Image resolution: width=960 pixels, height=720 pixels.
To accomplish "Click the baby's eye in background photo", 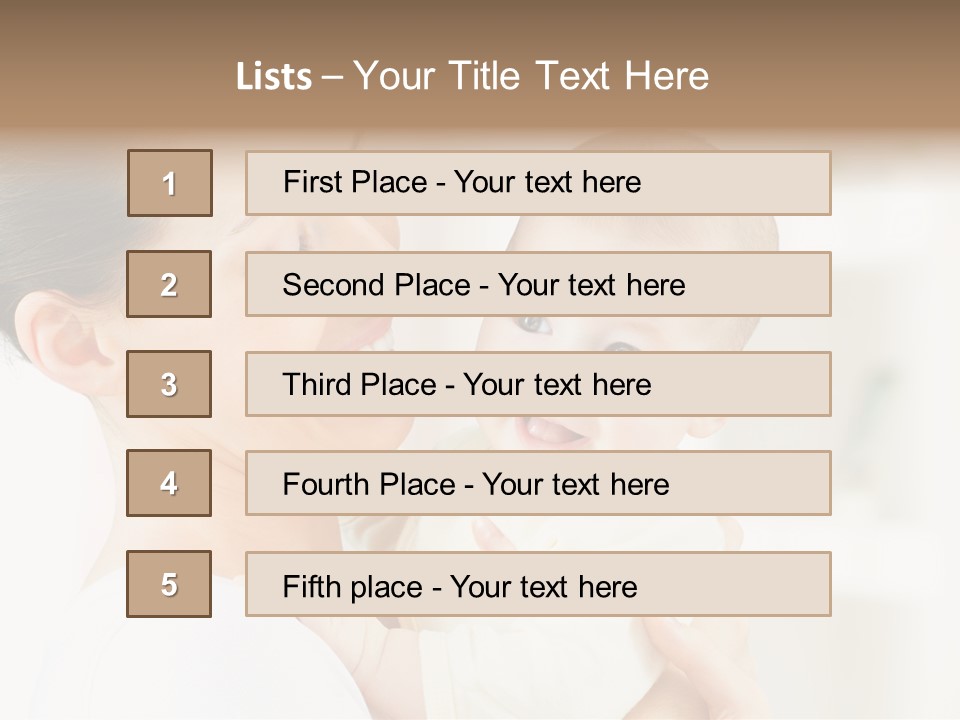I will pyautogui.click(x=533, y=325).
